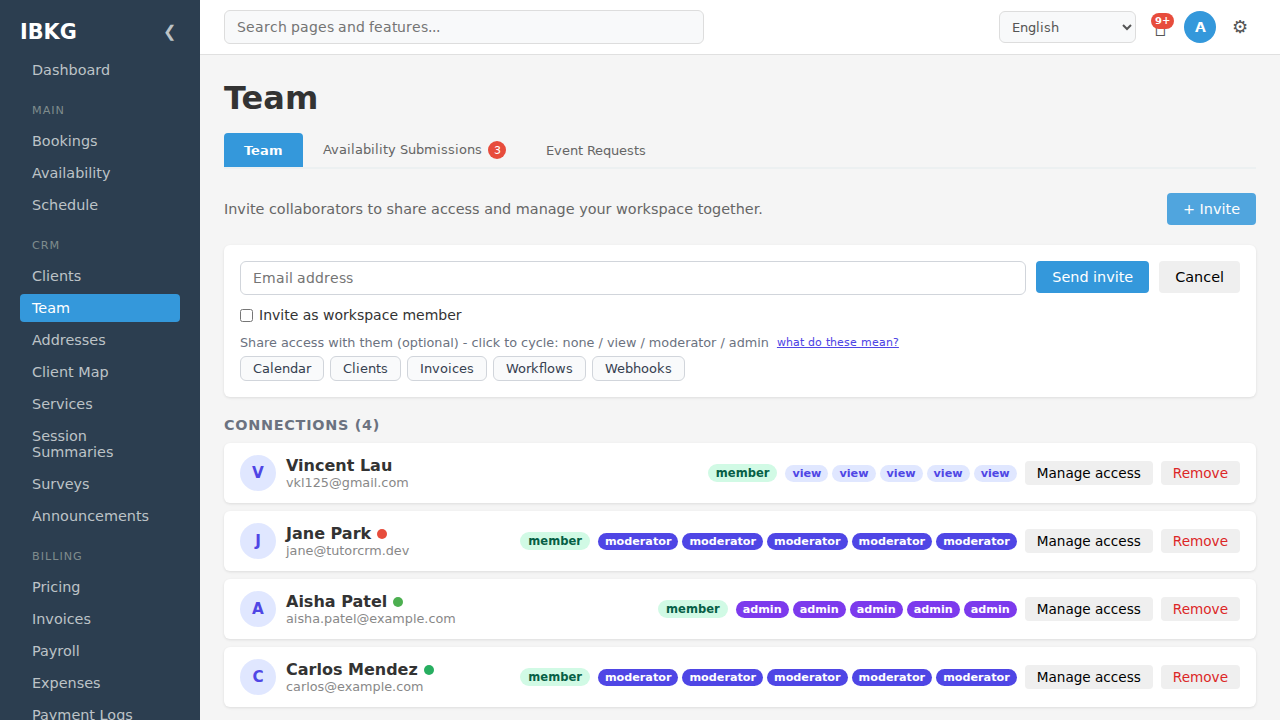Click the Send invite button
This screenshot has width=1280, height=720.
point(1092,277)
